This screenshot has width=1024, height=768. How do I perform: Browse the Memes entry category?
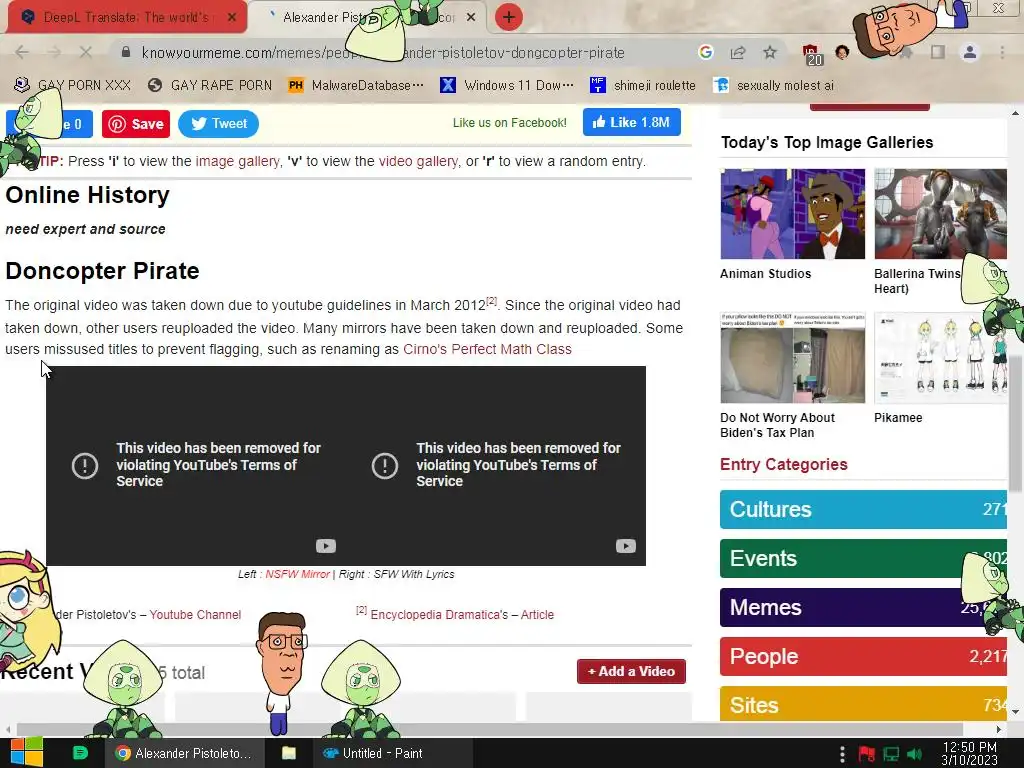(x=863, y=607)
